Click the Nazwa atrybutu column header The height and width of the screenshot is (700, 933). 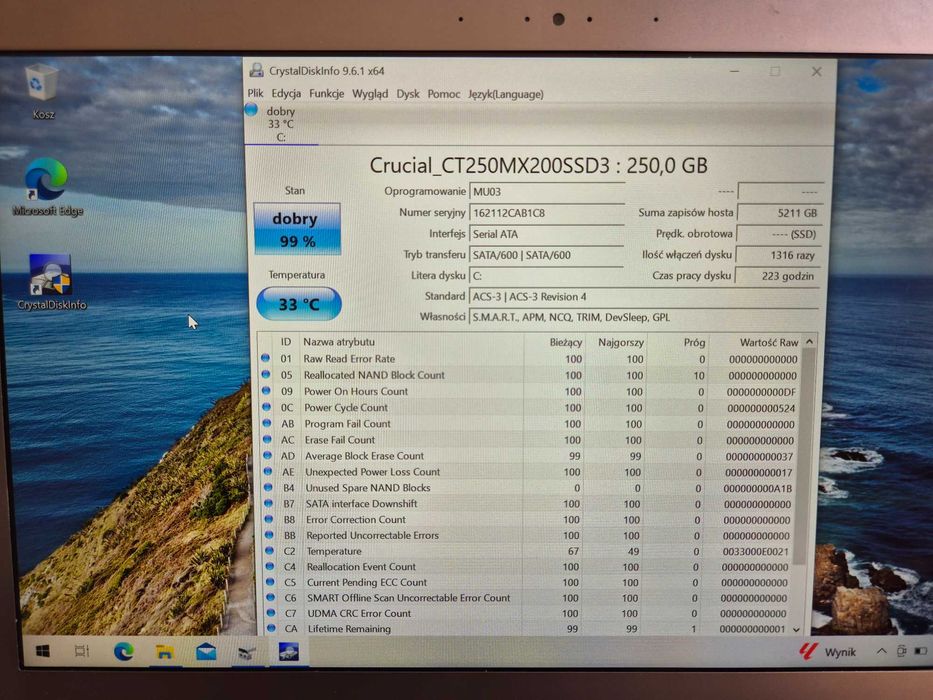coord(339,342)
